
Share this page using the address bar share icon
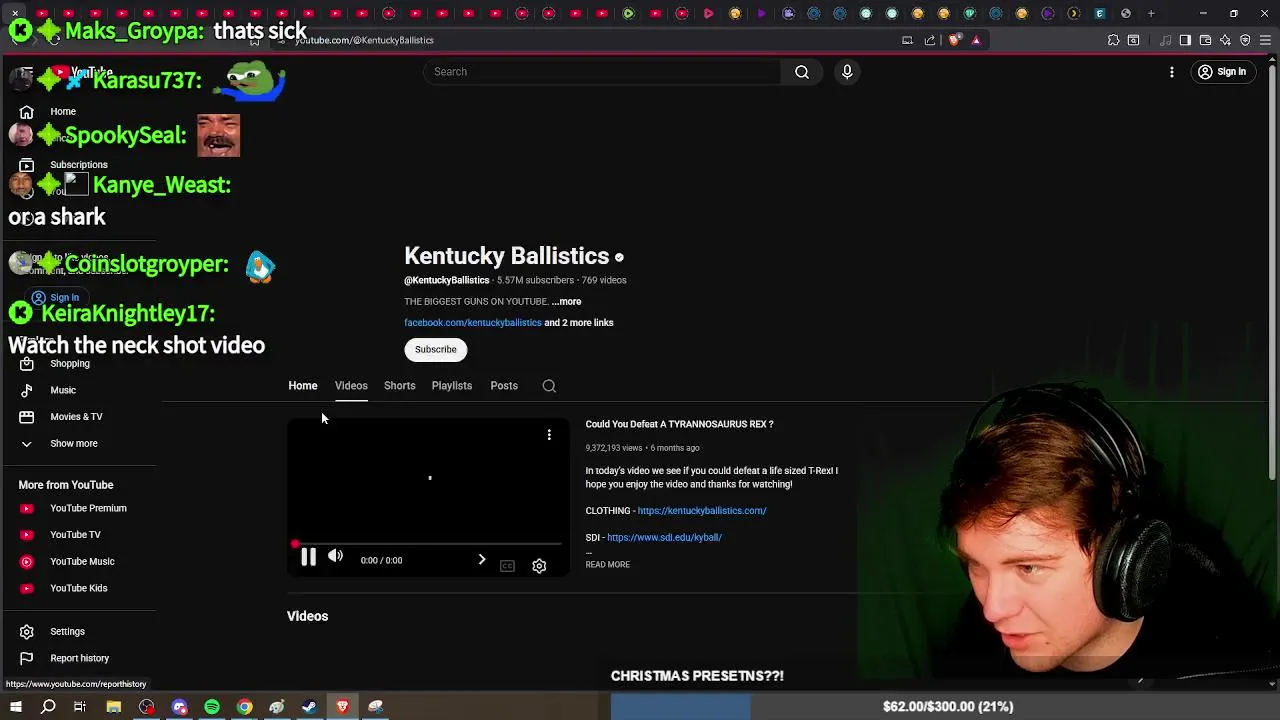[x=930, y=40]
